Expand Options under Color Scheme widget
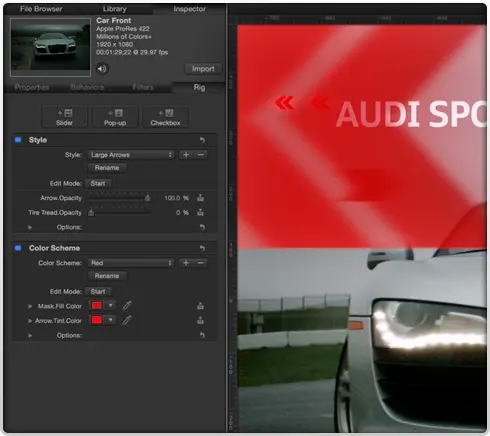 pos(30,335)
